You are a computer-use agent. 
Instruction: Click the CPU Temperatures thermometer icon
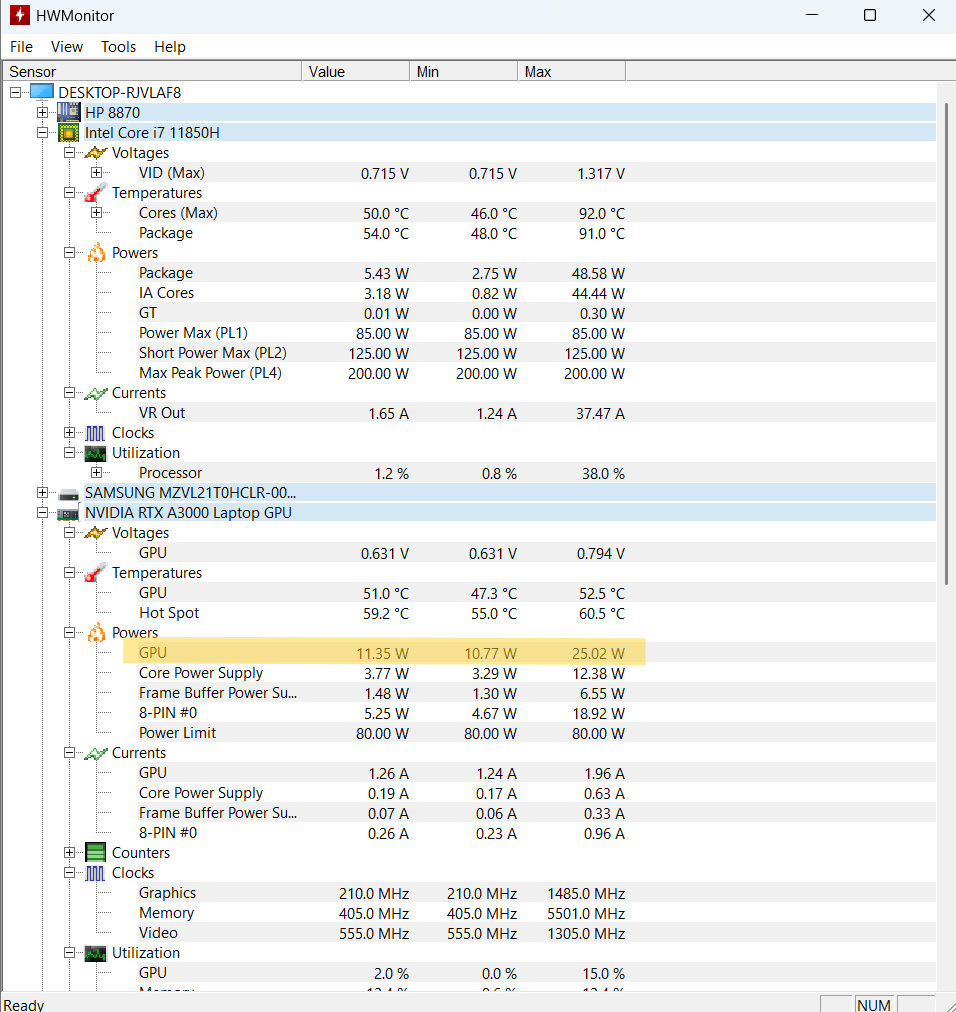click(96, 192)
